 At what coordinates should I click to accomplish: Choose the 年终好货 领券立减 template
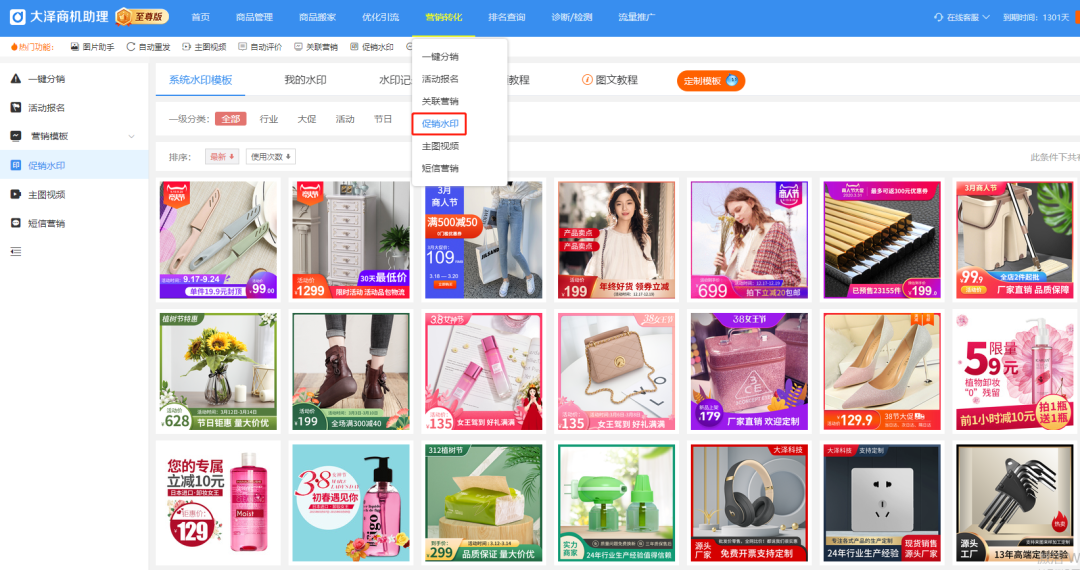click(616, 240)
